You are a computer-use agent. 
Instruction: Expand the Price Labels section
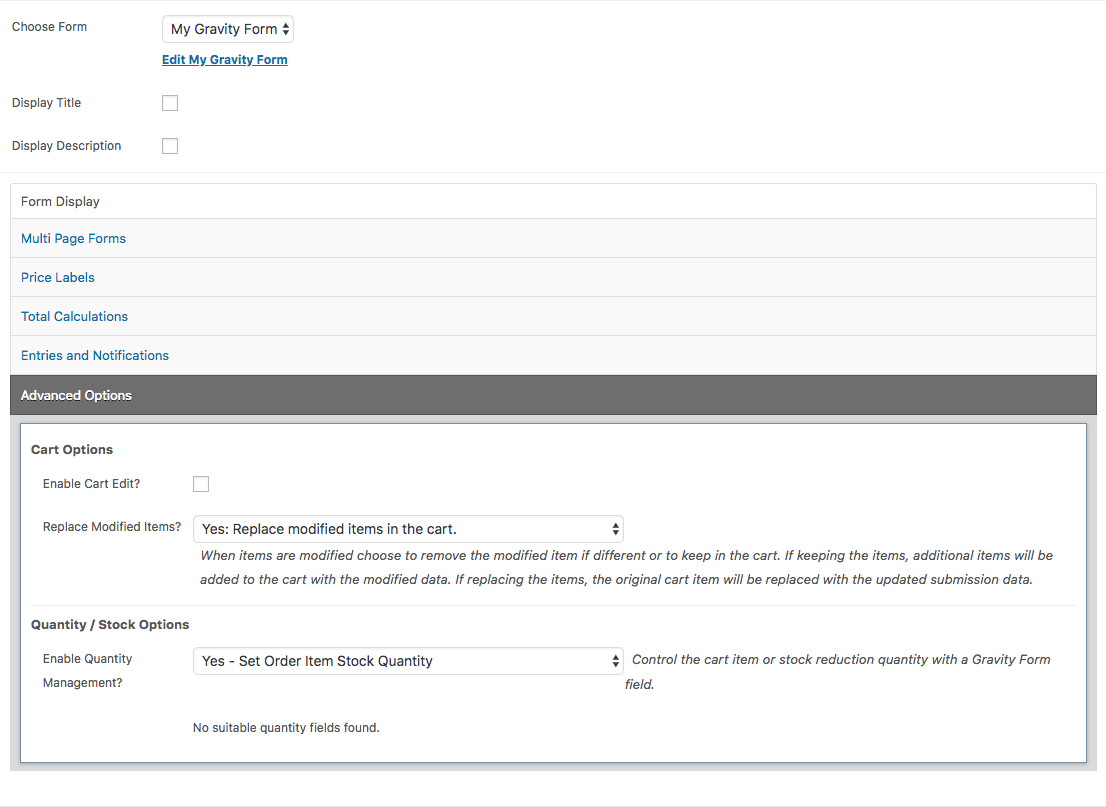point(57,277)
